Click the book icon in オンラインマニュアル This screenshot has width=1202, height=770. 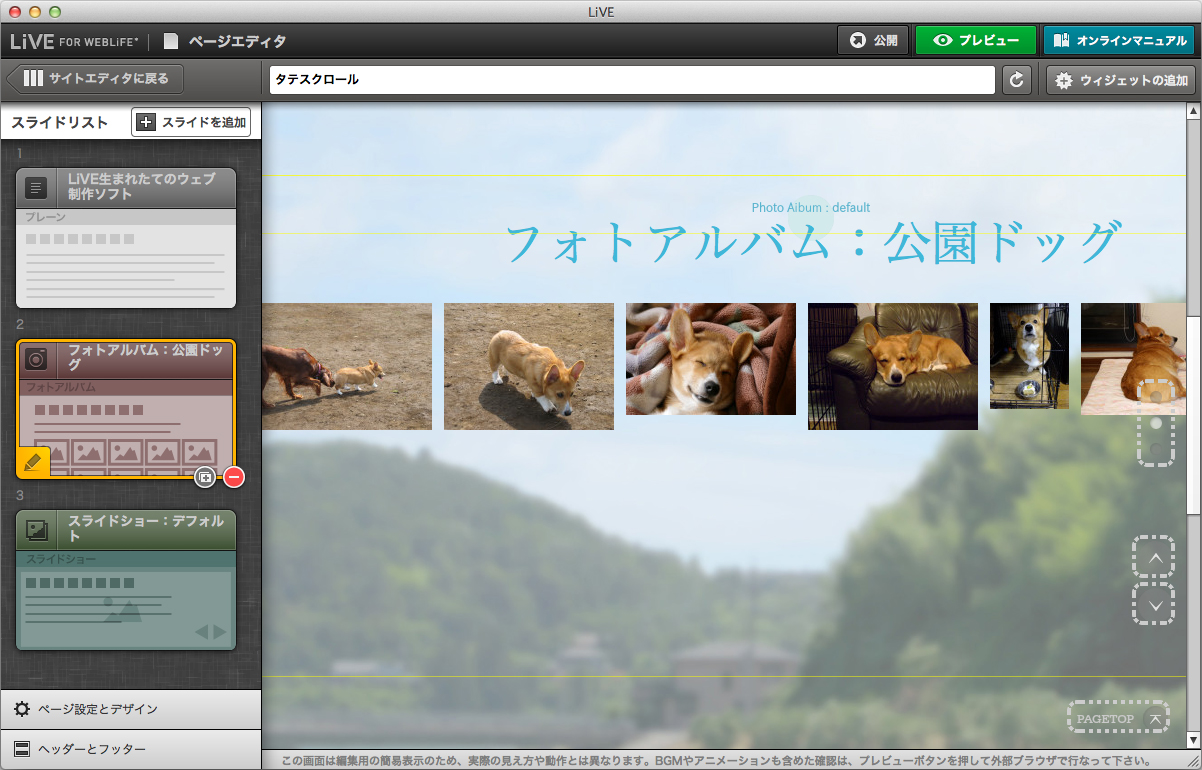click(1061, 41)
